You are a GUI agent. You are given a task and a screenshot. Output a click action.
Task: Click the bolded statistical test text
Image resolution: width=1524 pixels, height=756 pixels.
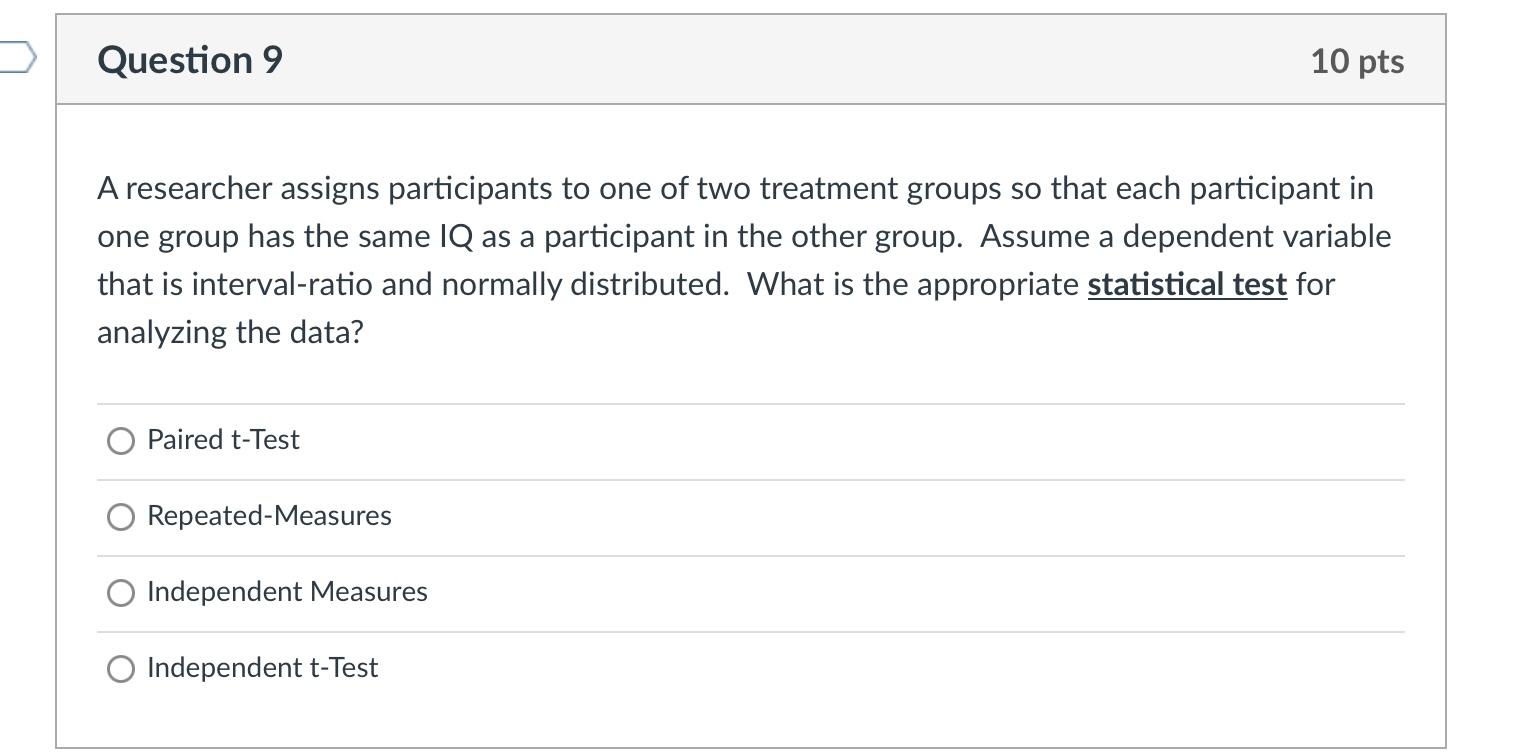[x=1186, y=284]
